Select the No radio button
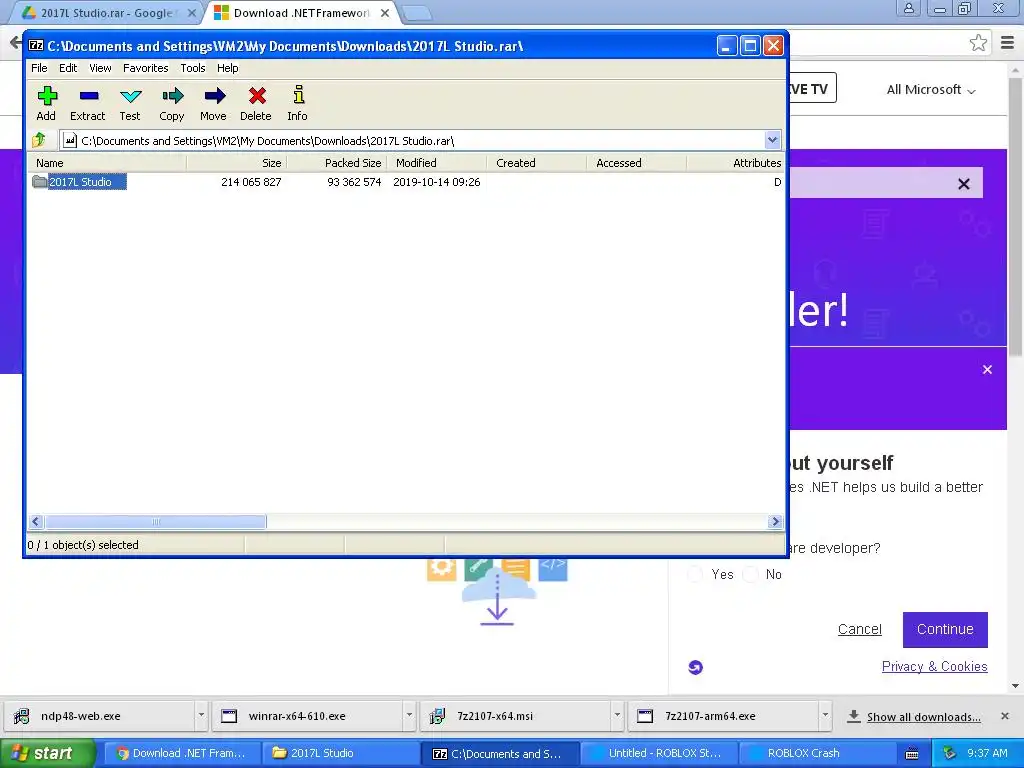 (x=751, y=575)
